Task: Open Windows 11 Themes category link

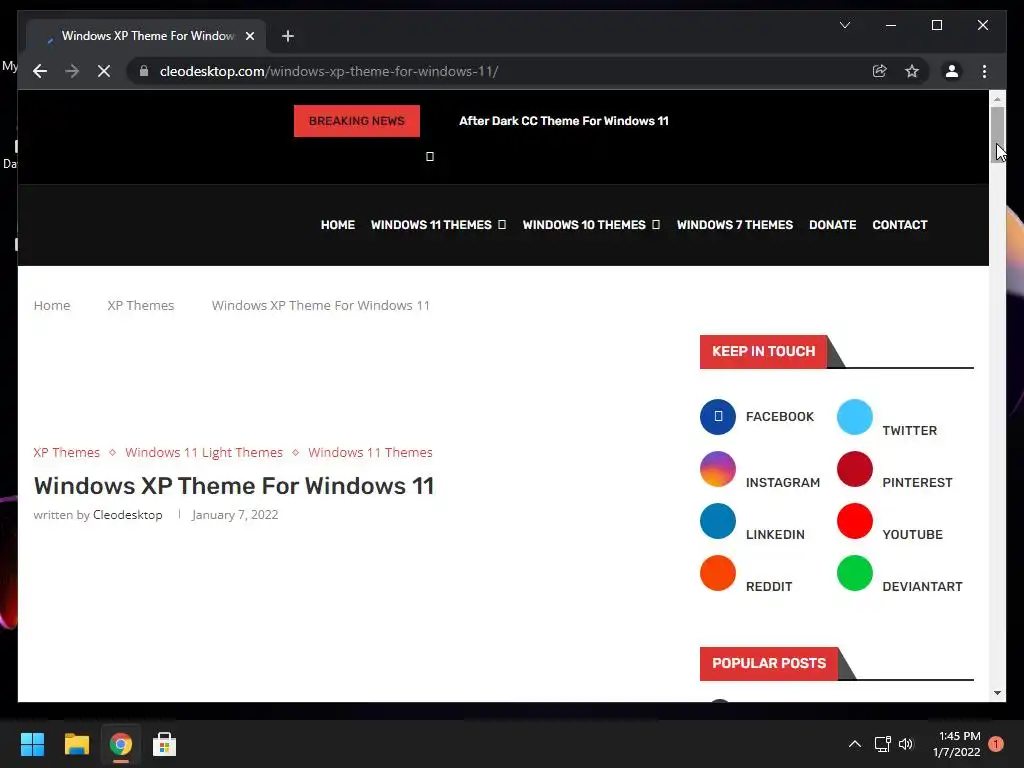Action: [370, 453]
